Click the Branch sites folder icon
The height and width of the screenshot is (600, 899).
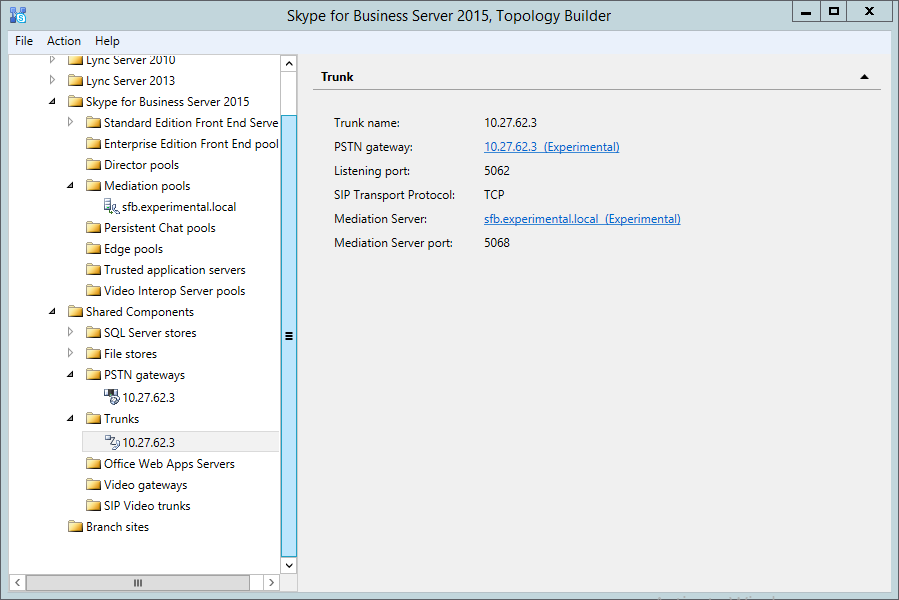click(x=75, y=527)
